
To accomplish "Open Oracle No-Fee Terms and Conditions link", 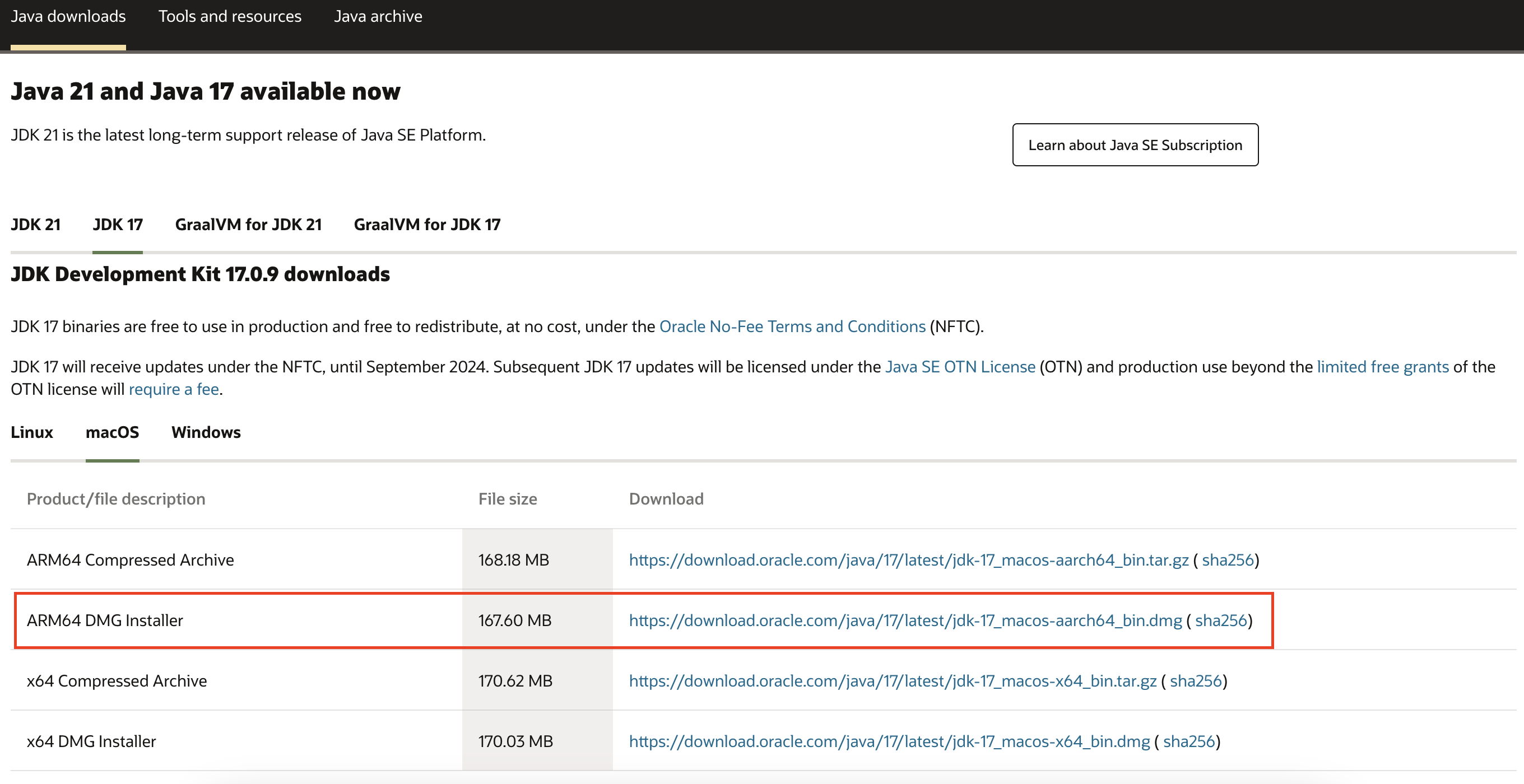I will 792,326.
